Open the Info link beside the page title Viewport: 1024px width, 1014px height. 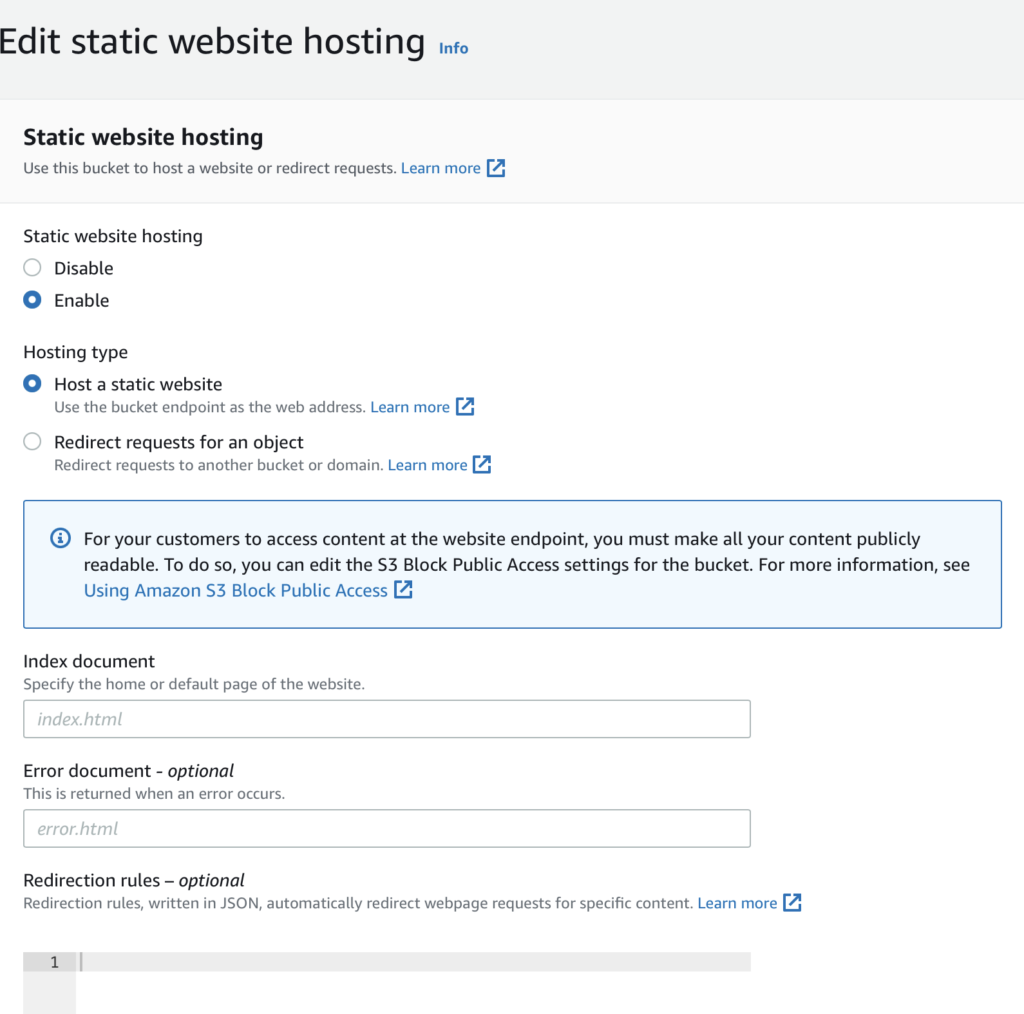(x=453, y=48)
